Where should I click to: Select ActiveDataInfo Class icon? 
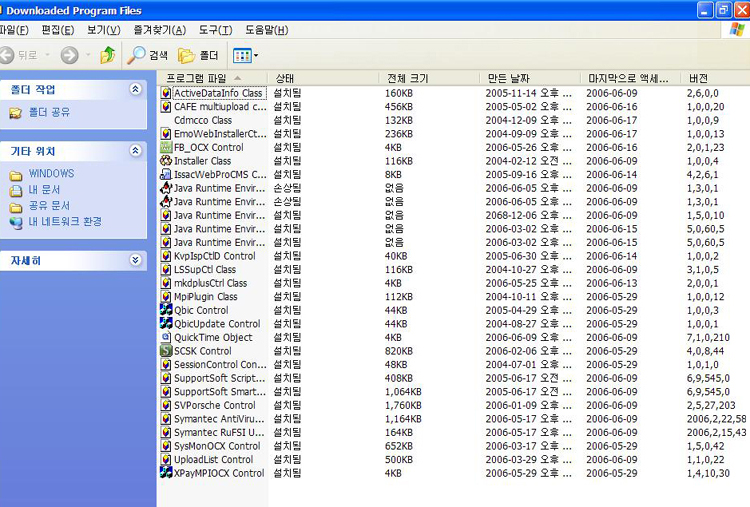pos(165,93)
